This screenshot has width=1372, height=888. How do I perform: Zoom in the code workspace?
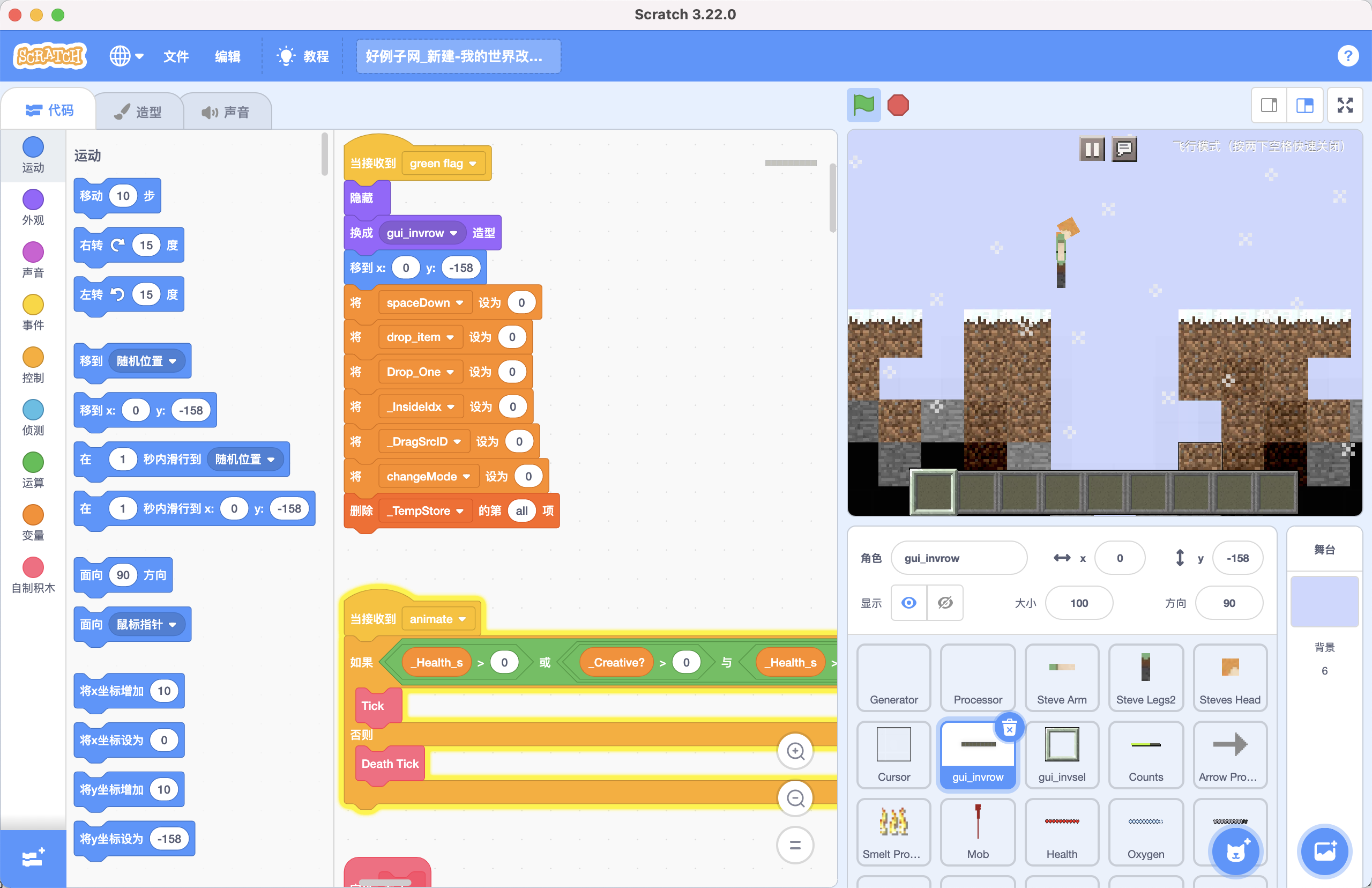coord(795,751)
